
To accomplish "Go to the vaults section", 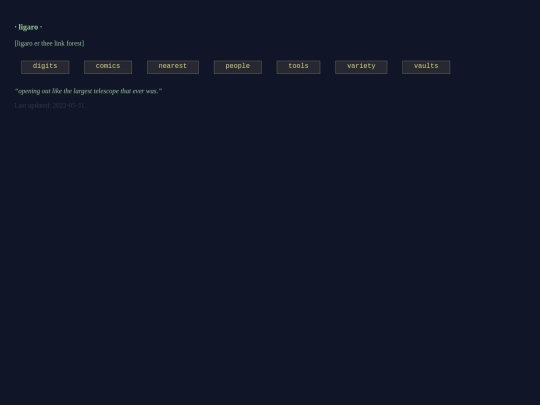I will click(x=426, y=67).
